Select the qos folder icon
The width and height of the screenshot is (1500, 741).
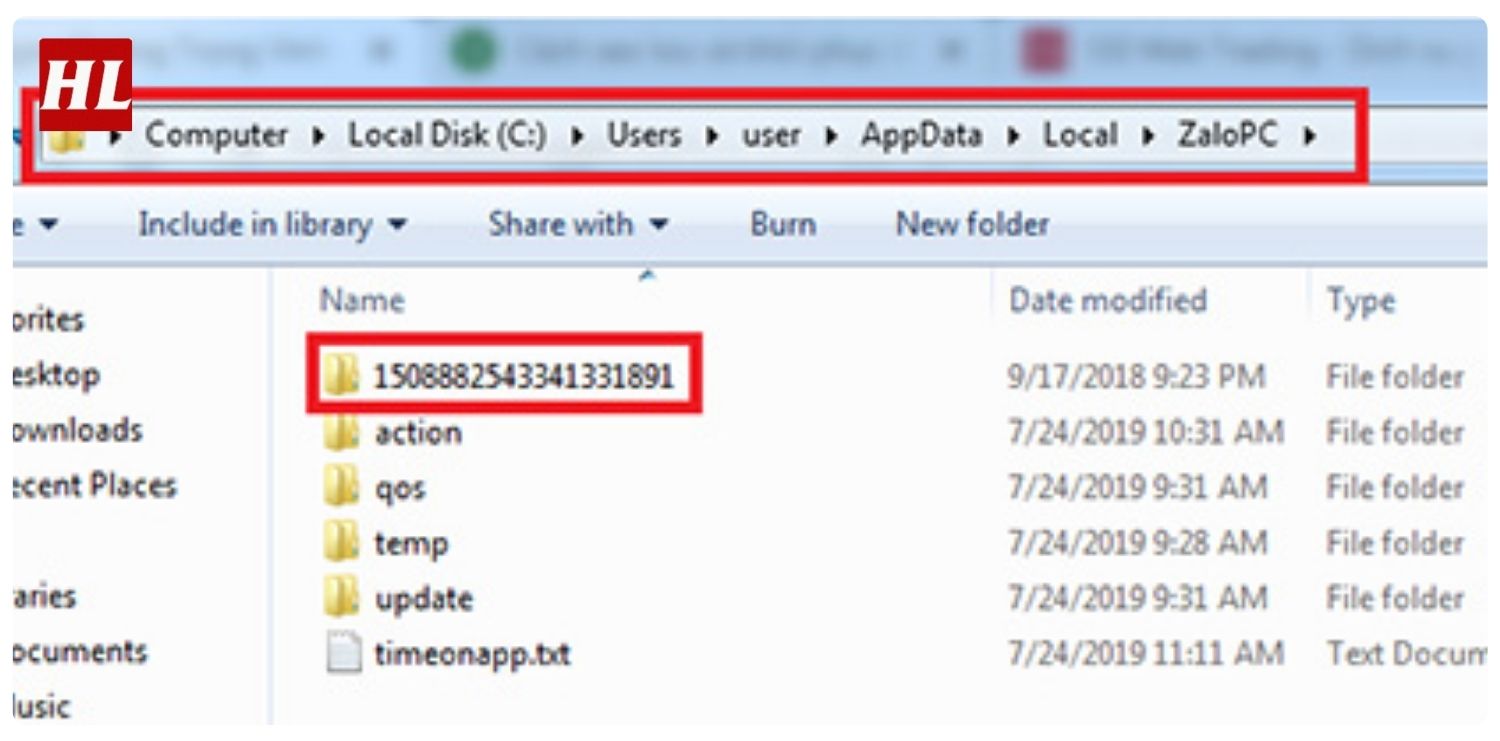tap(342, 488)
